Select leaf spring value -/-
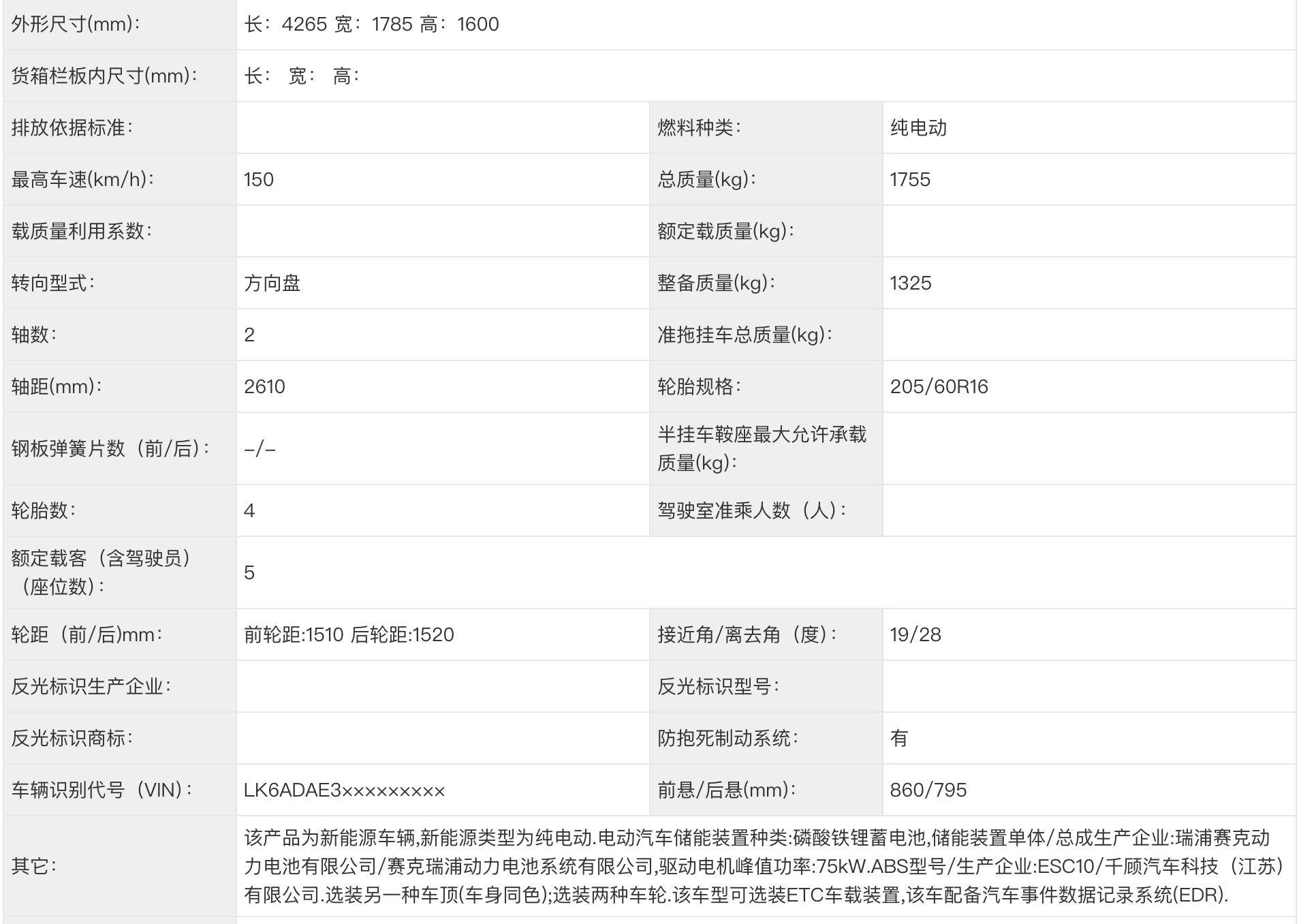The image size is (1316, 924). point(260,449)
